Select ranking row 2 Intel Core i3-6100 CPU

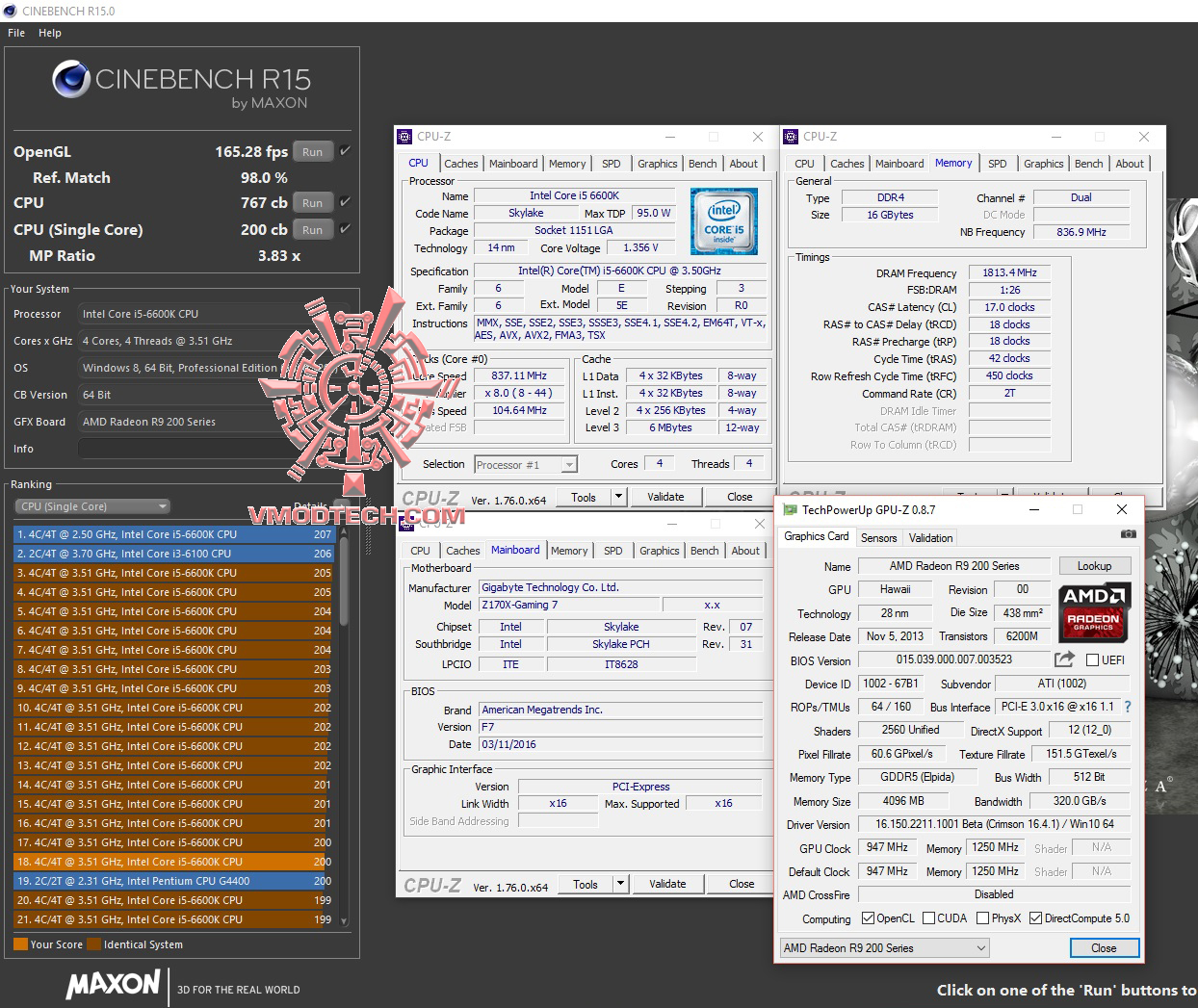click(x=173, y=554)
